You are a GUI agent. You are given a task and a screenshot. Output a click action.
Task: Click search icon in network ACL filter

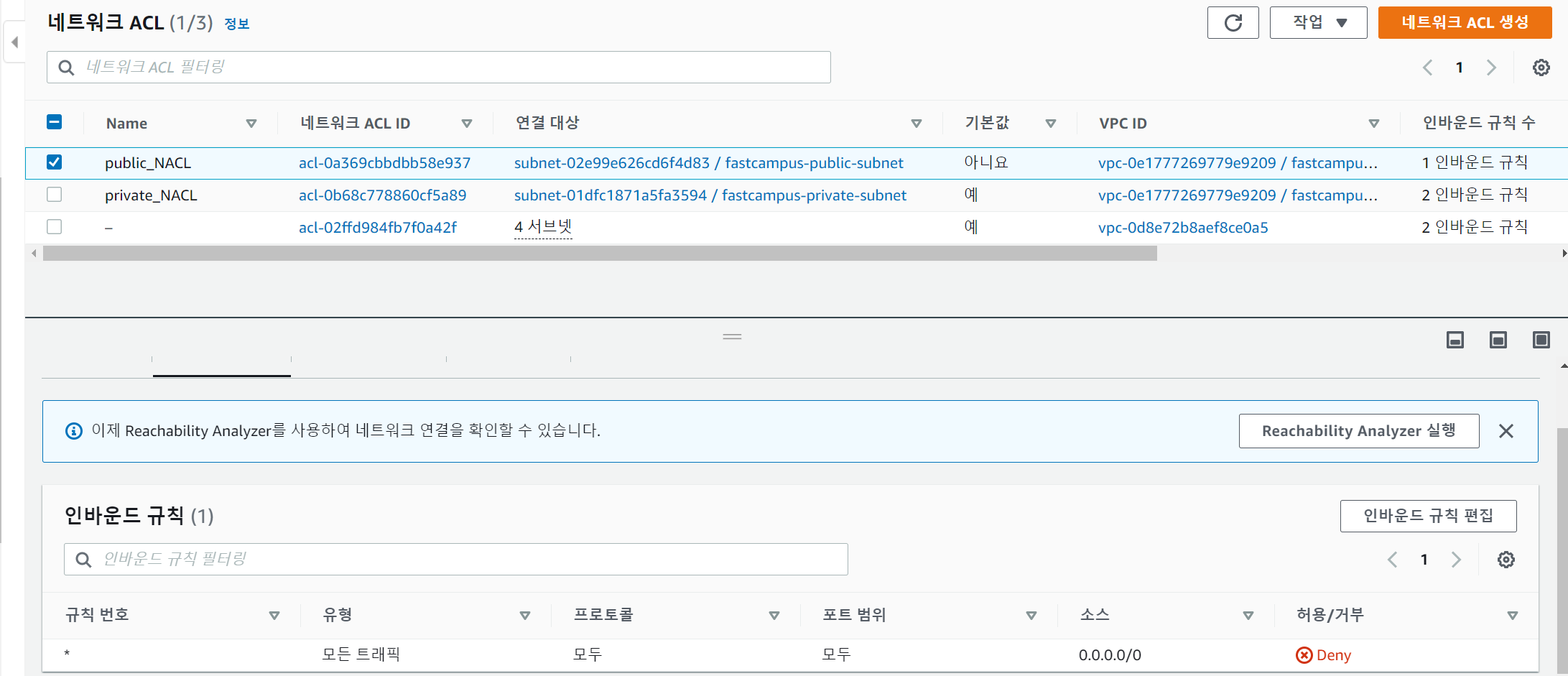pos(66,68)
